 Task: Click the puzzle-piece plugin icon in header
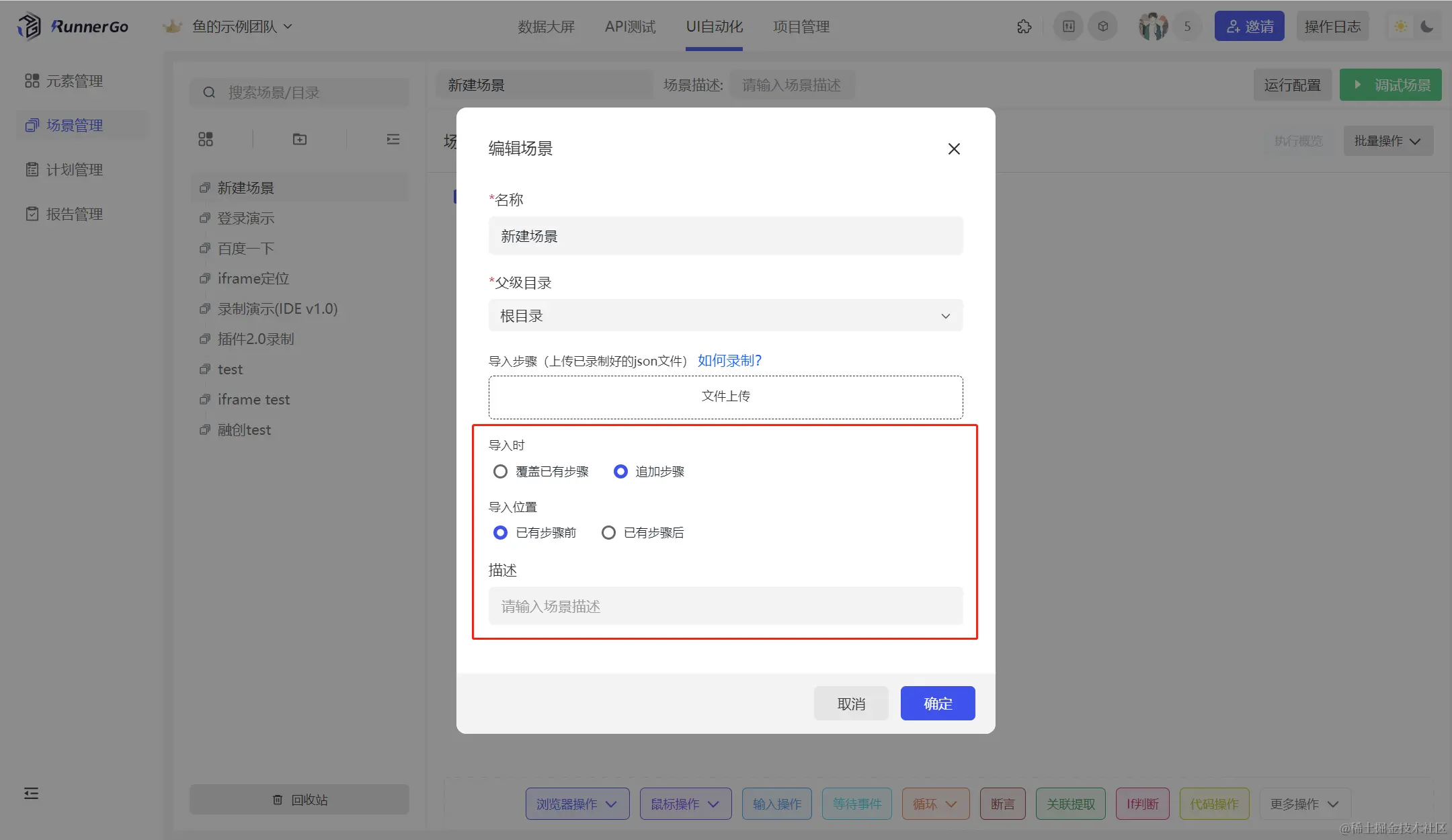pos(1024,27)
